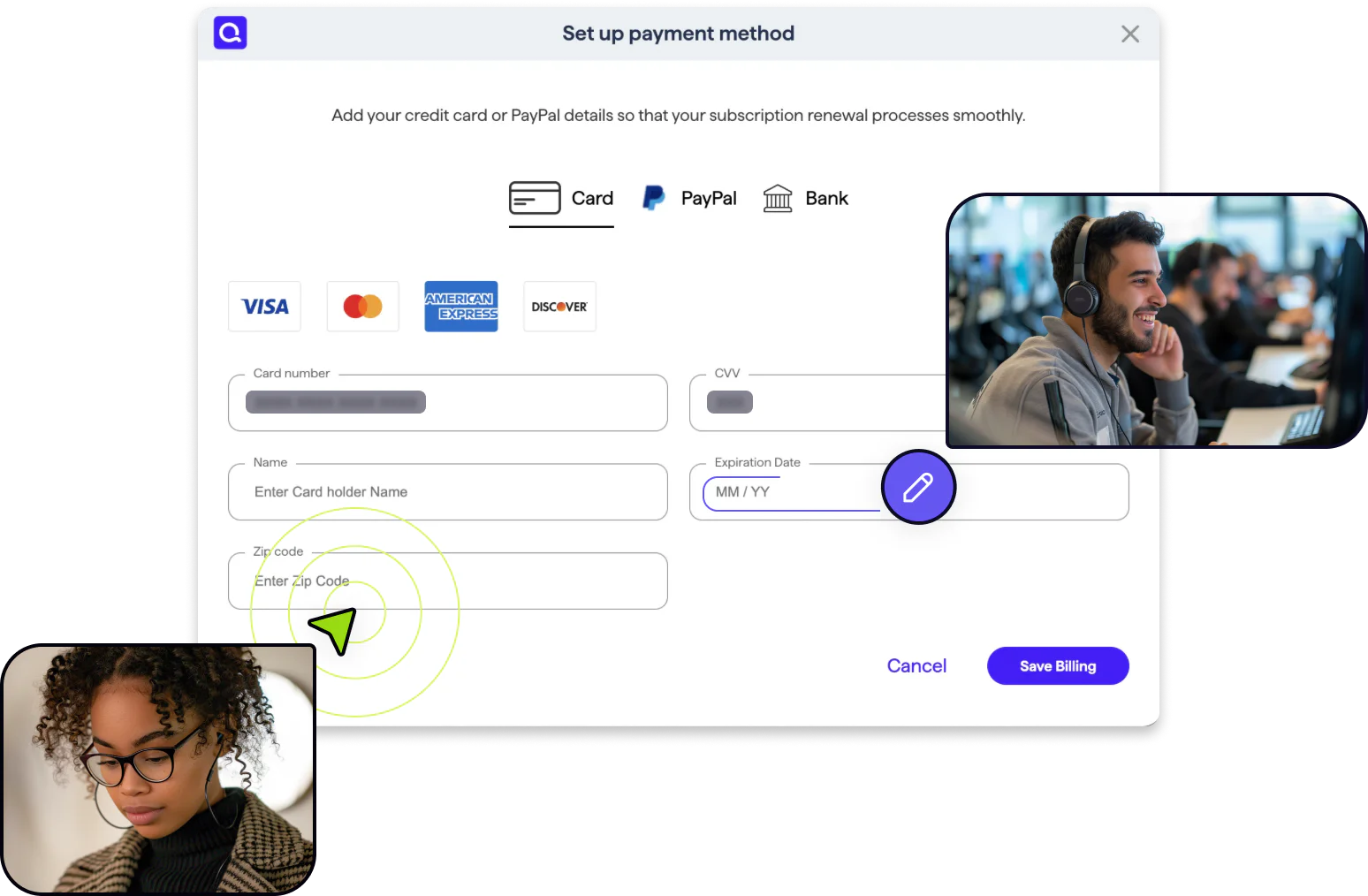Select the credit card icon
The image size is (1368, 896).
[535, 198]
